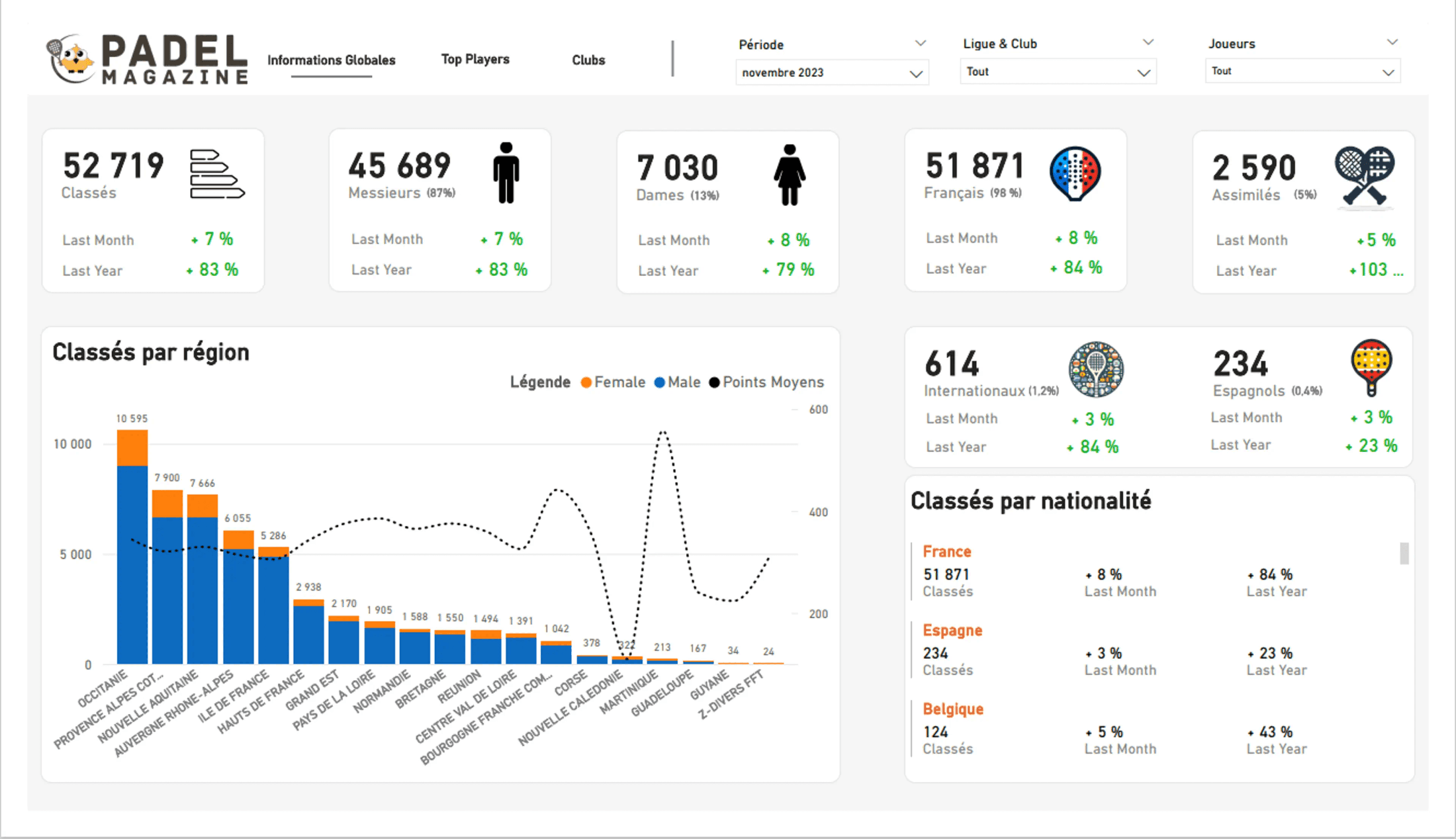The width and height of the screenshot is (1456, 839).
Task: Click Belgique's 124 Classés count
Action: 936,732
